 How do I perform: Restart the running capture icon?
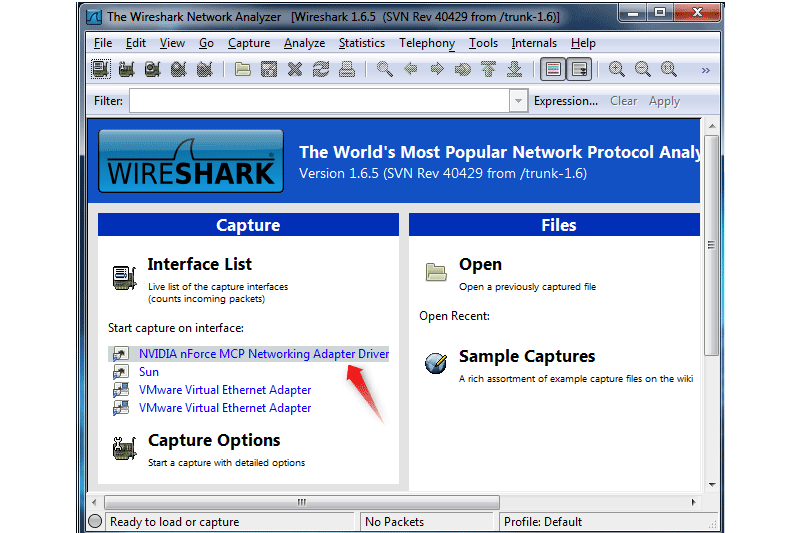tap(205, 69)
